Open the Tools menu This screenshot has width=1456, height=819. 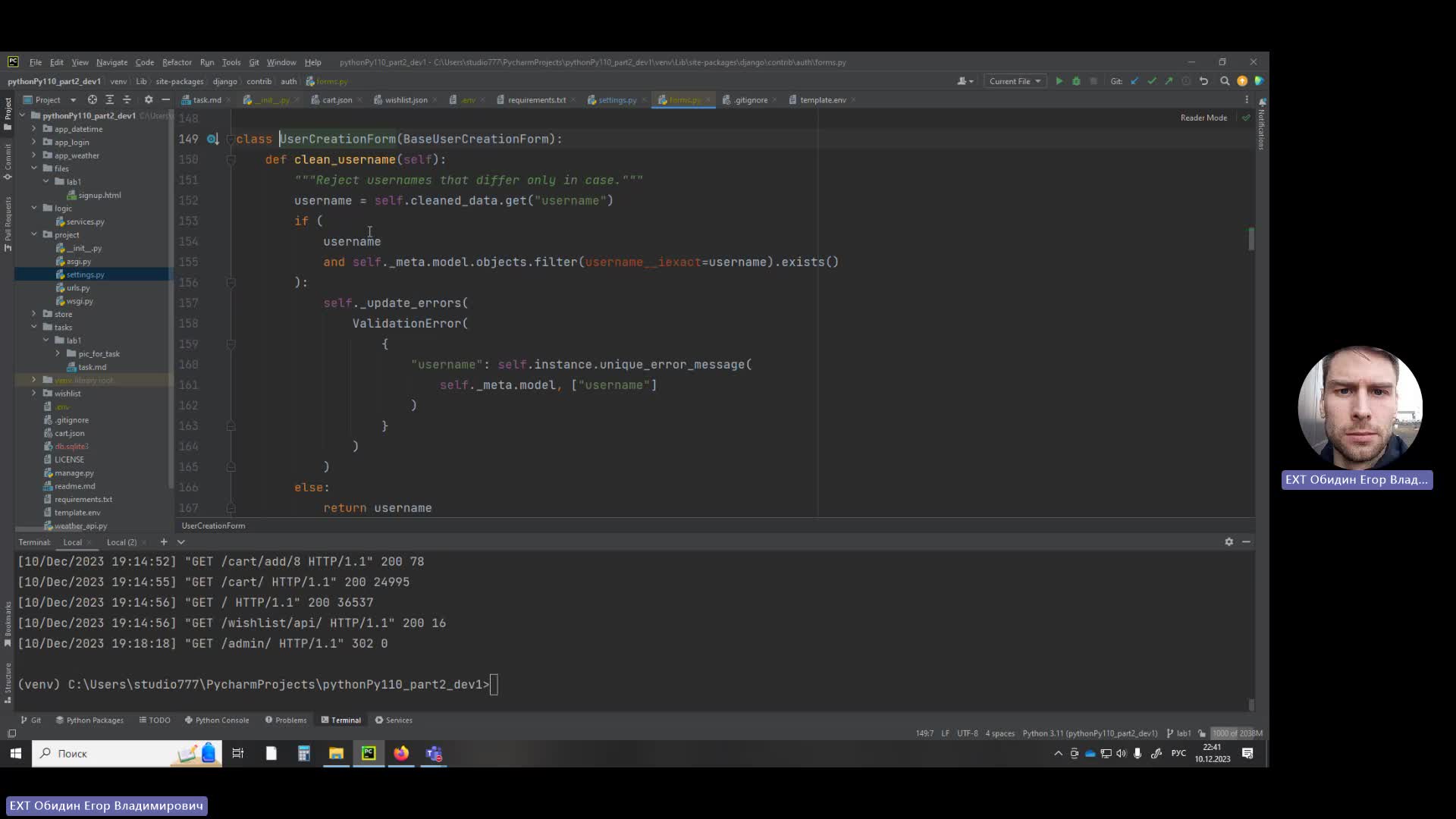(x=231, y=62)
